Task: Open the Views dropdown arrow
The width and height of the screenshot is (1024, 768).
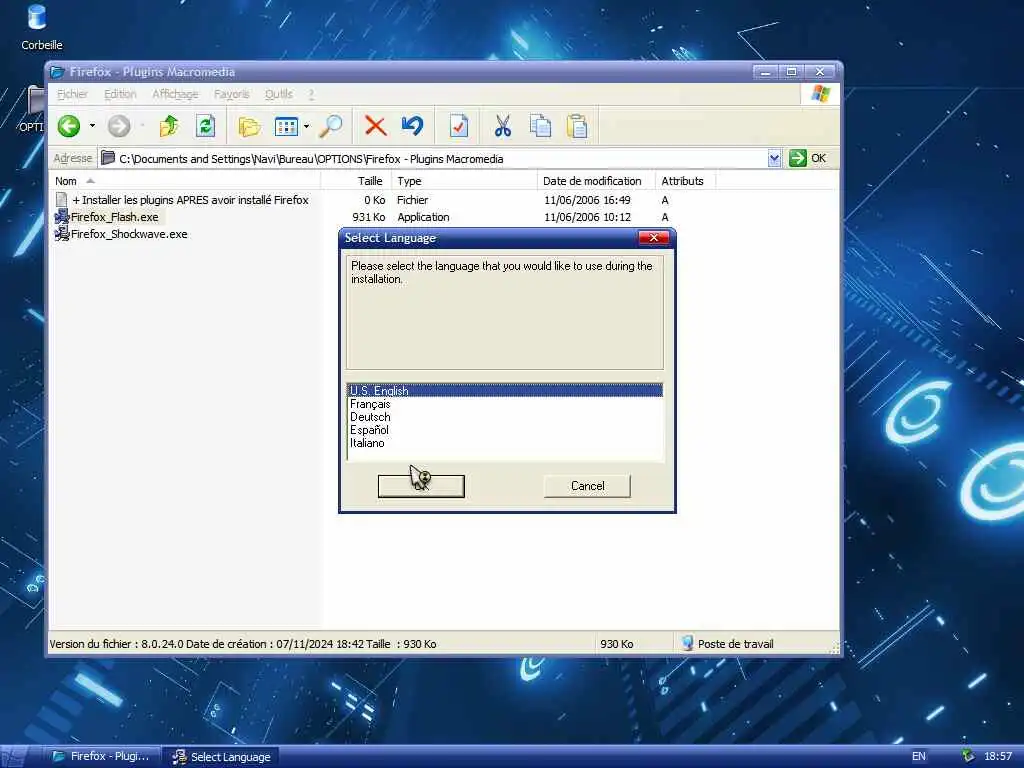Action: pyautogui.click(x=306, y=126)
